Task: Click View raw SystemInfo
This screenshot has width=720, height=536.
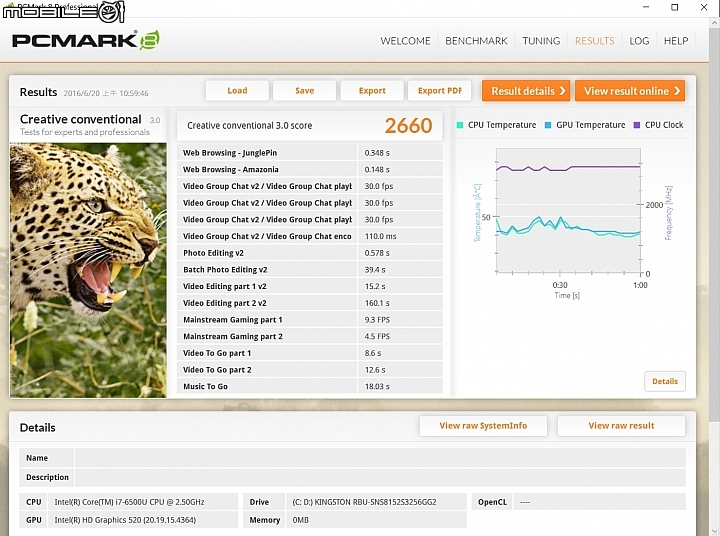Action: pos(483,426)
